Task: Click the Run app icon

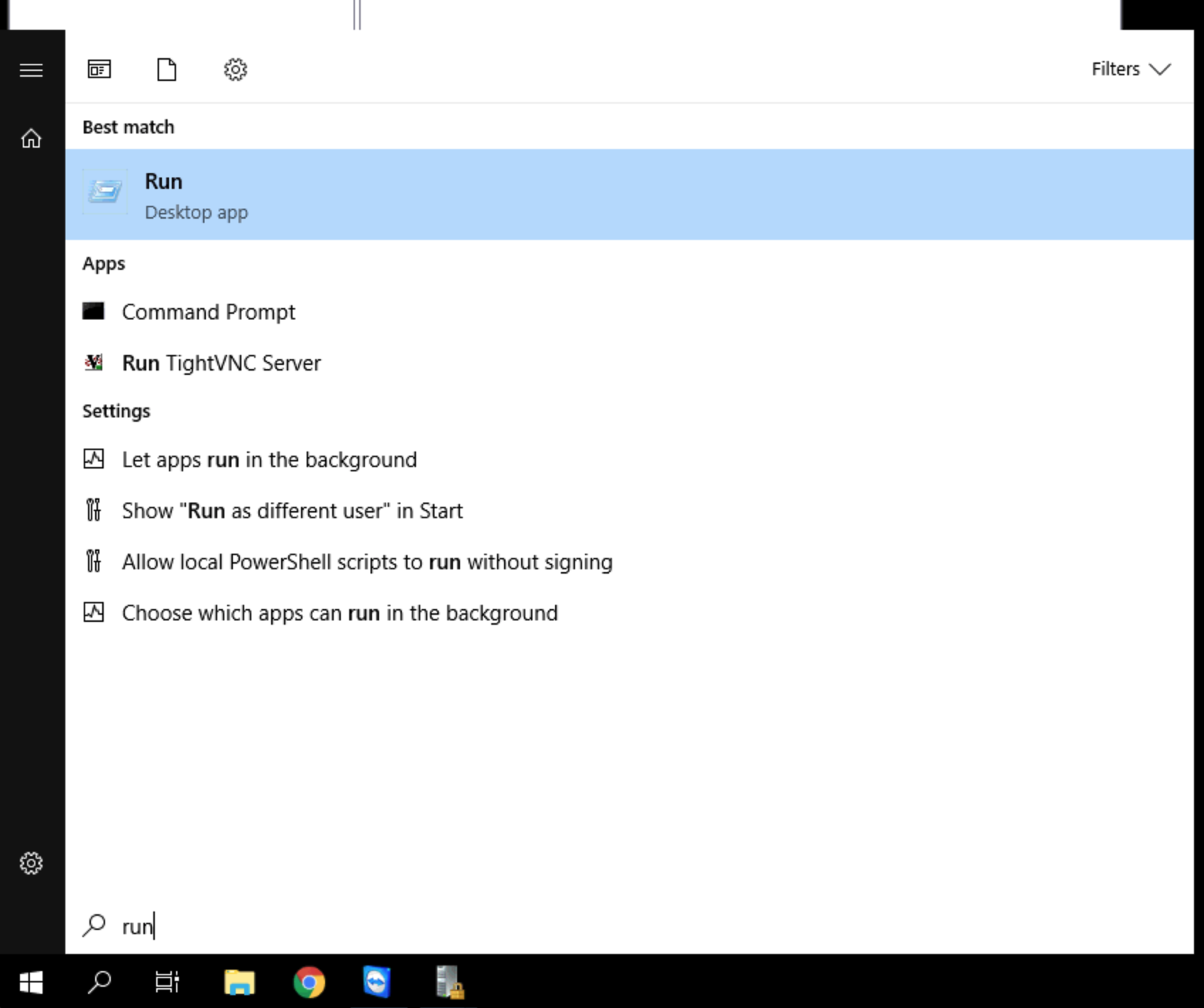Action: pyautogui.click(x=106, y=192)
